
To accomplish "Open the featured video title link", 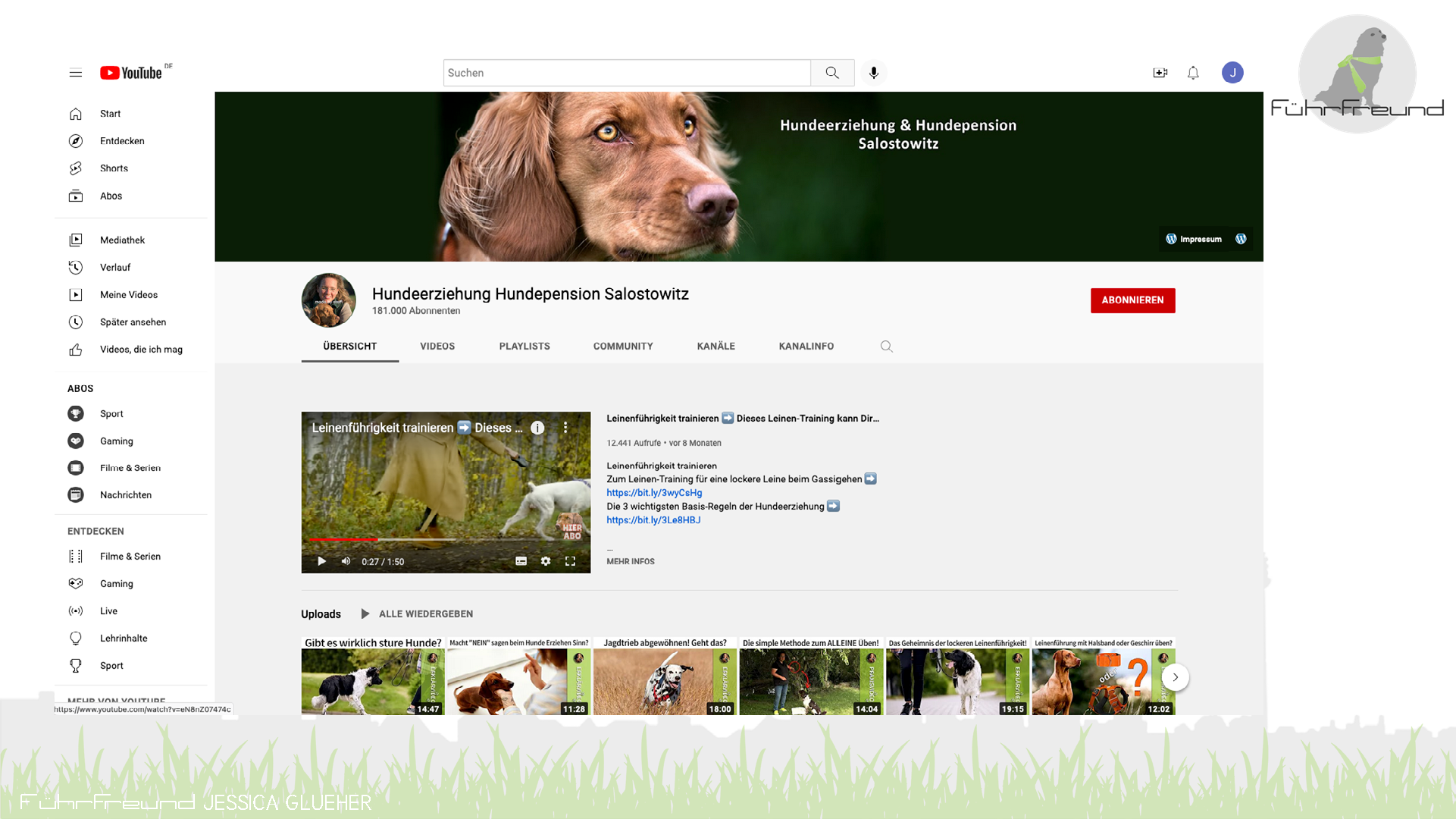I will 743,419.
